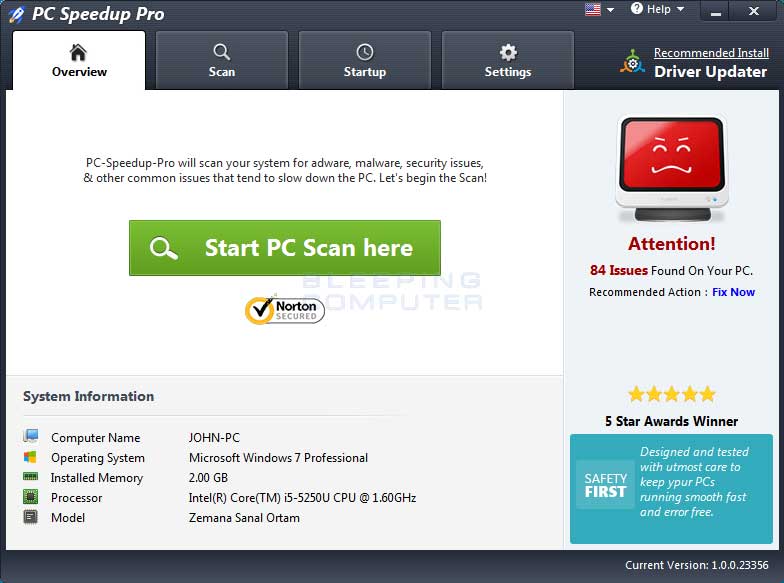Click the Installed Memory label

click(x=97, y=478)
